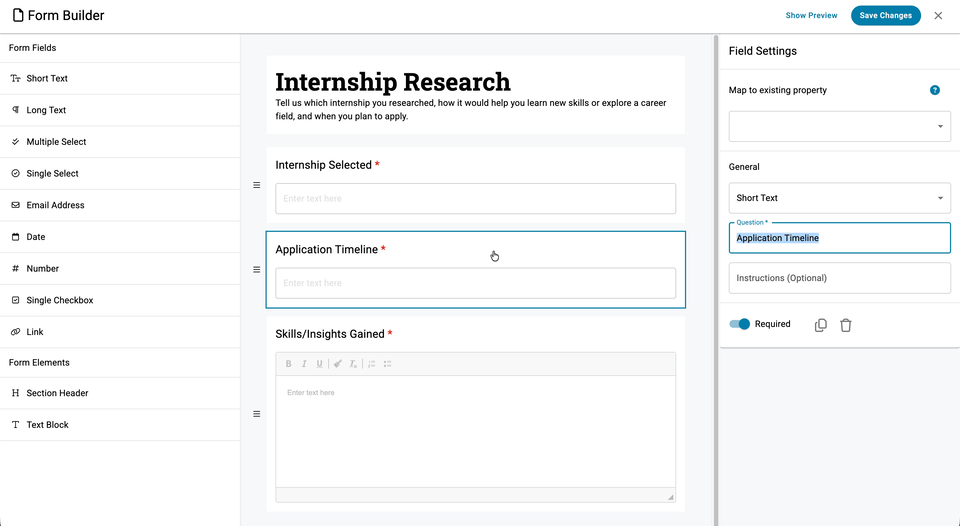Screen dimensions: 960x526
Task: Click the Instructions (Optional) input
Action: [x=839, y=278]
